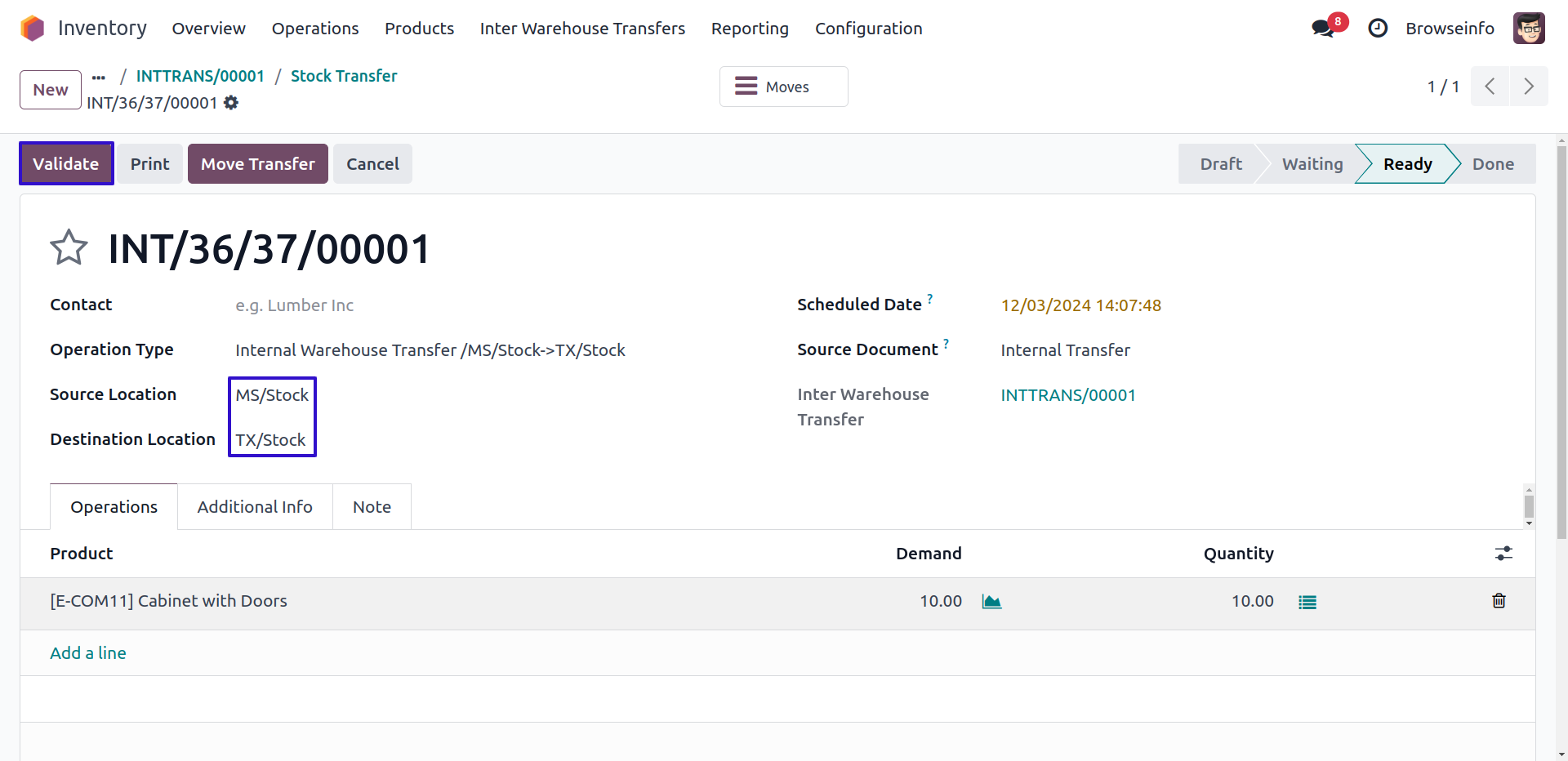
Task: Click the INTTRANS/00001 transfer link
Action: (x=1068, y=395)
